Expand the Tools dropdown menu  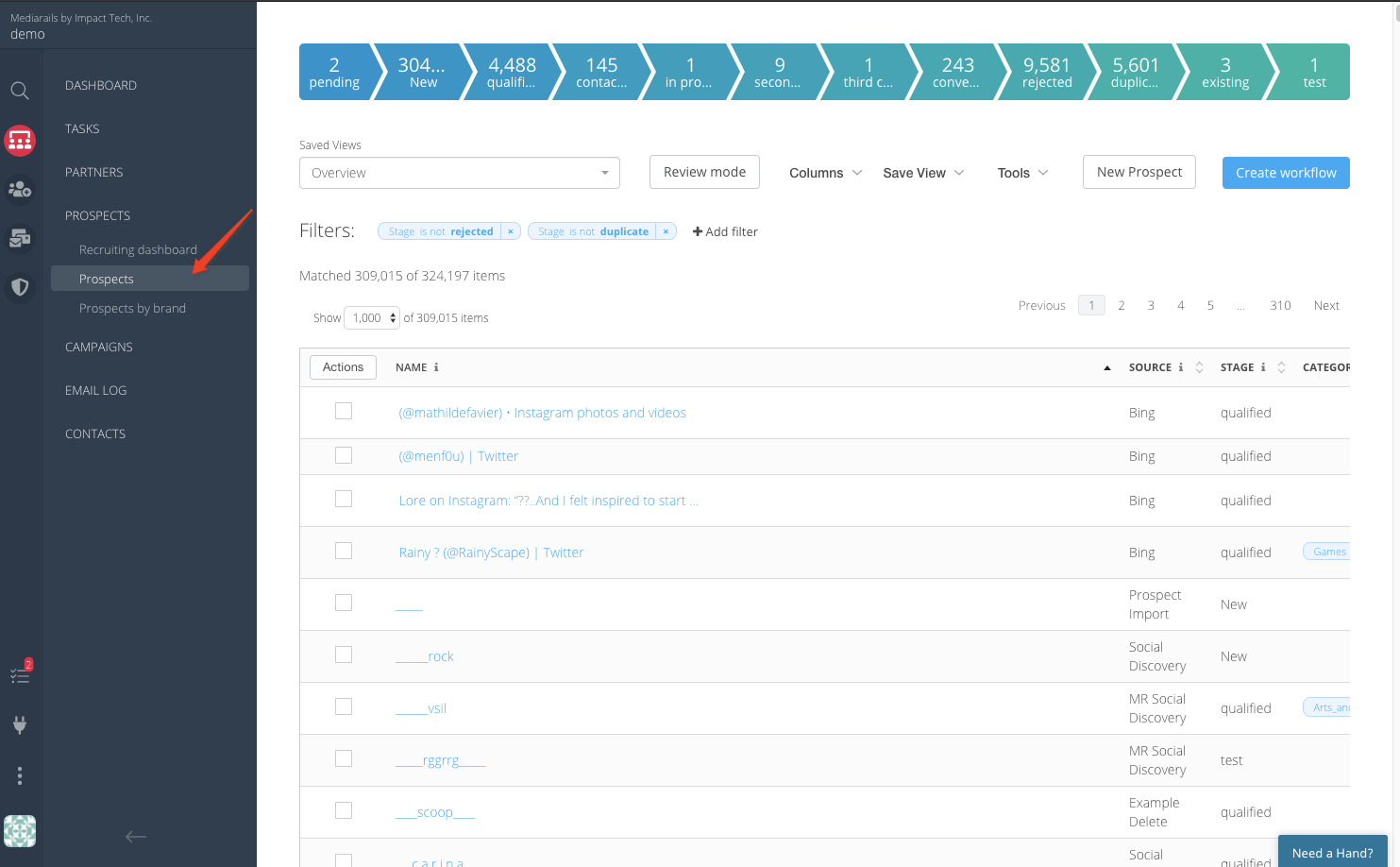coord(1022,173)
